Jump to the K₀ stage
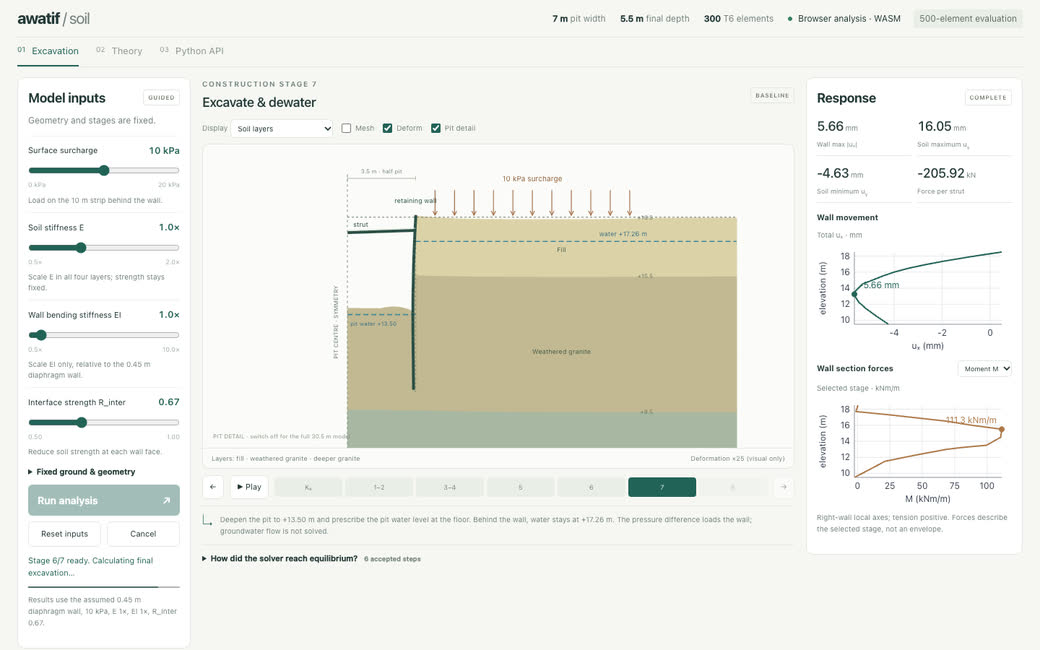This screenshot has width=1040, height=650. (308, 487)
